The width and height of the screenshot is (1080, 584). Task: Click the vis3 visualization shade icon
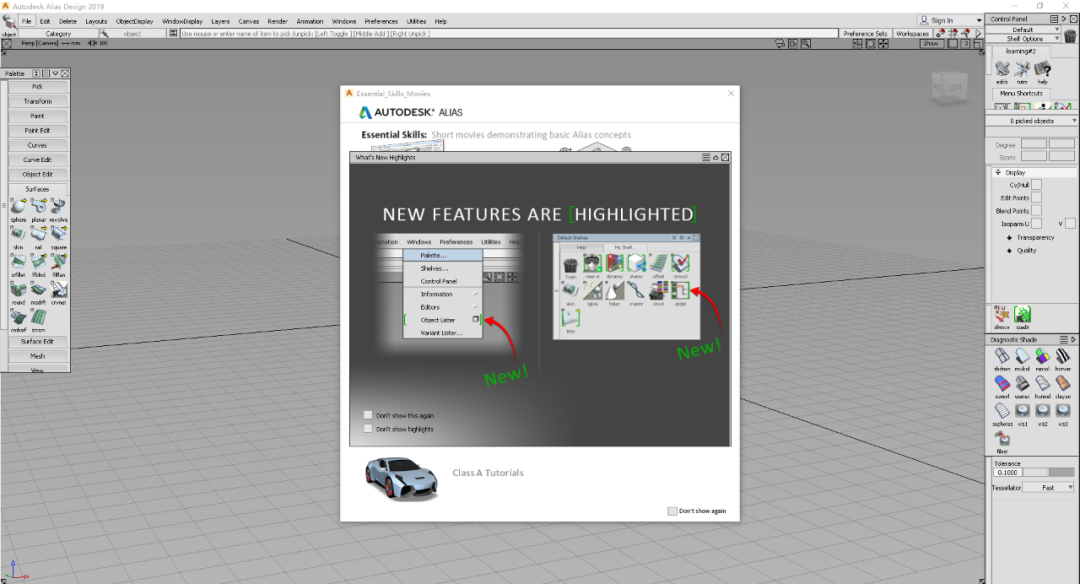pyautogui.click(x=1063, y=411)
